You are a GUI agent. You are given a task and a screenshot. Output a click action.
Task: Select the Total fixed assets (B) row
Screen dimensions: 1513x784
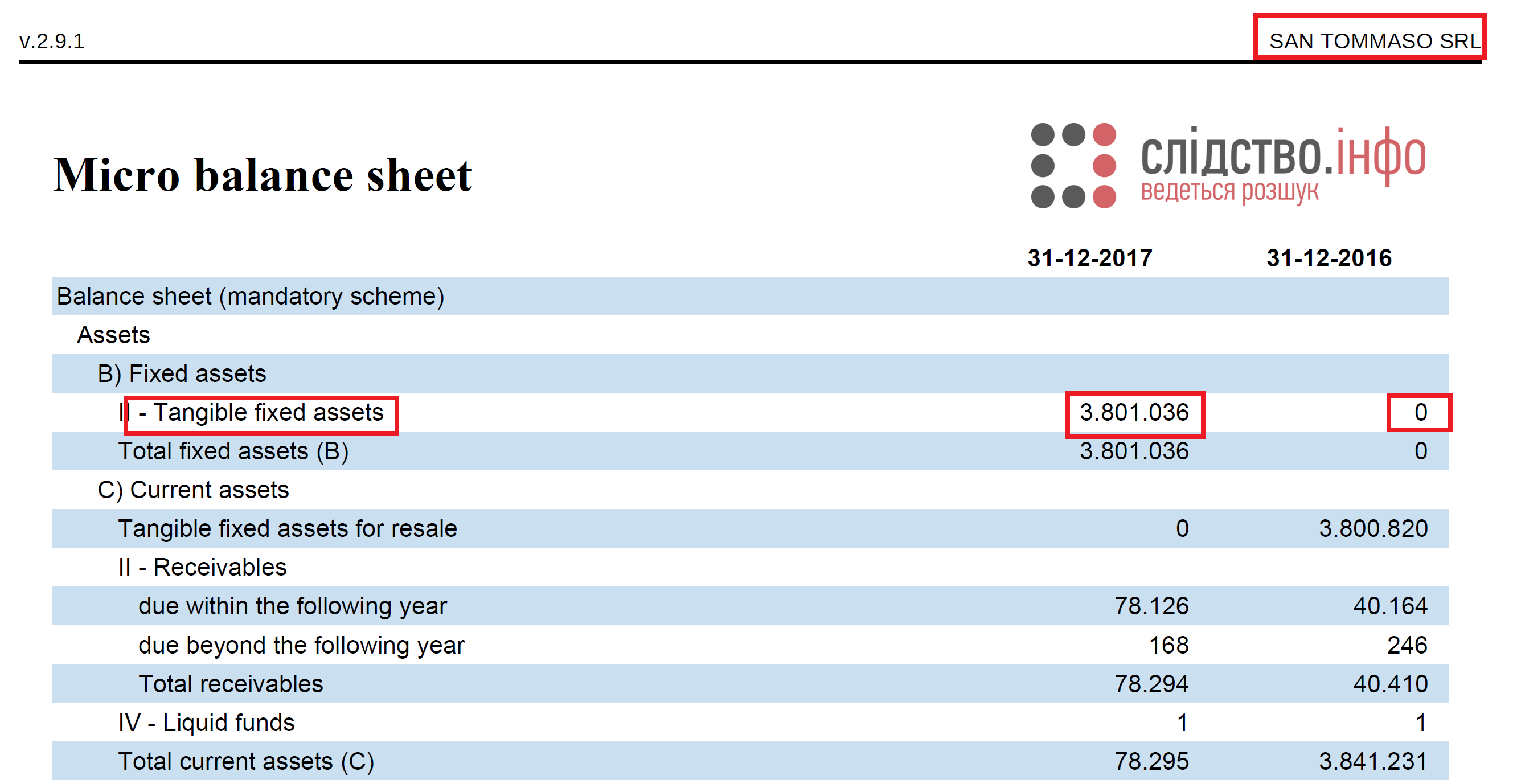click(750, 451)
